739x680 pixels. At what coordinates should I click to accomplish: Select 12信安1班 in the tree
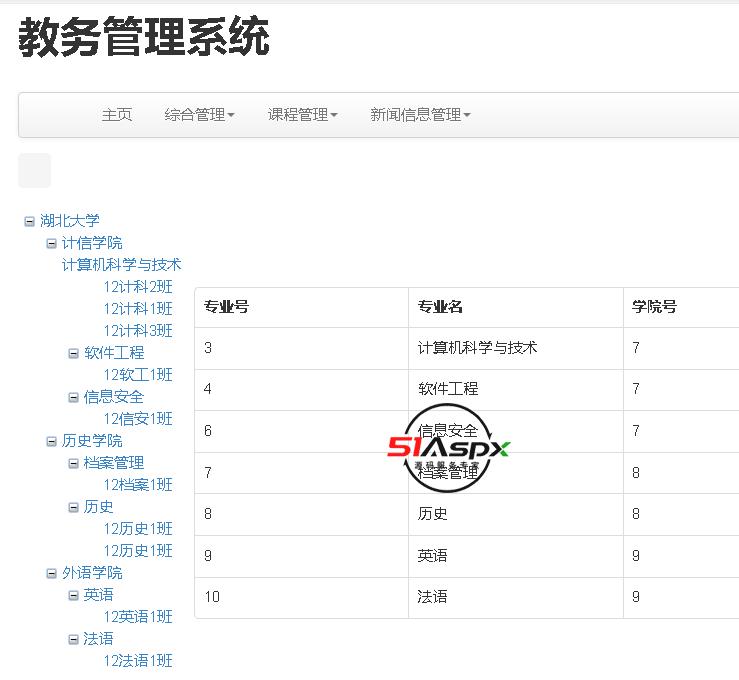point(138,419)
